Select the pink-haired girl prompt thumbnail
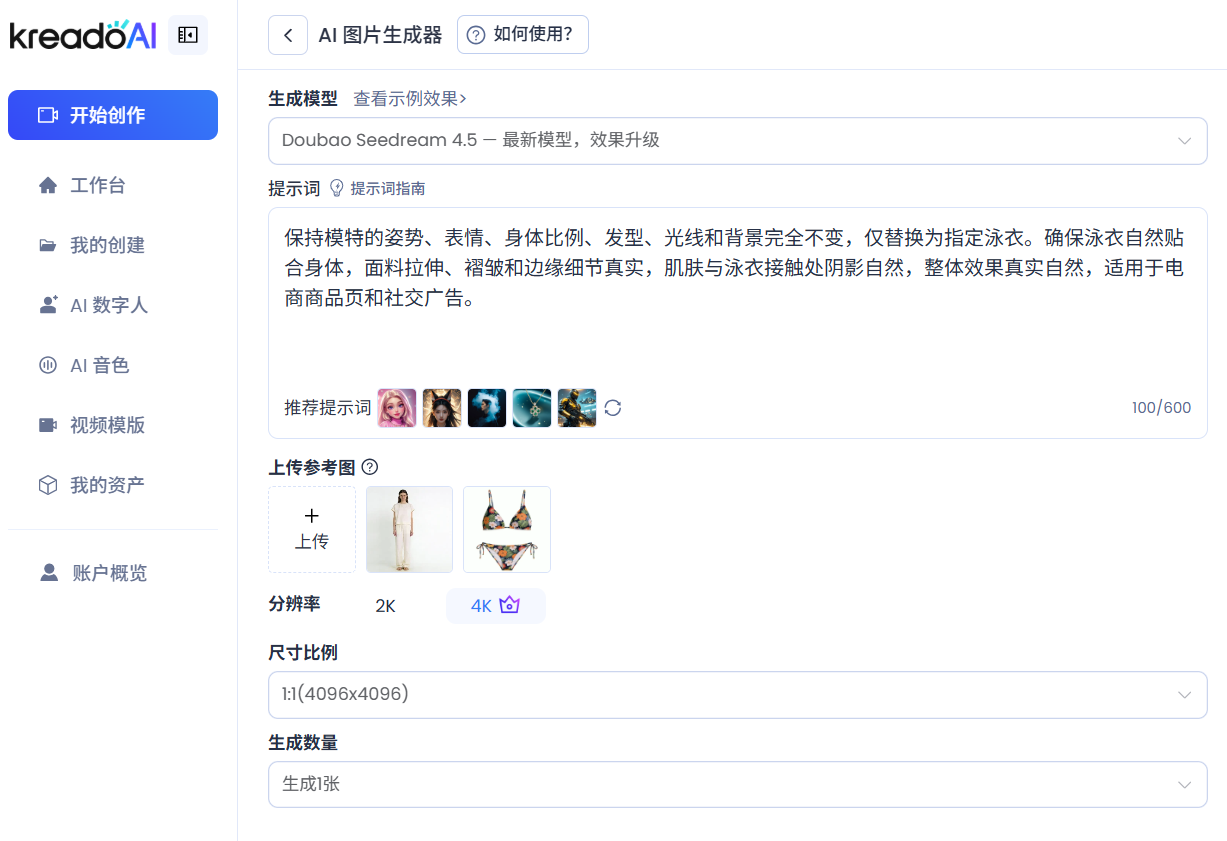The width and height of the screenshot is (1227, 841). click(x=397, y=408)
